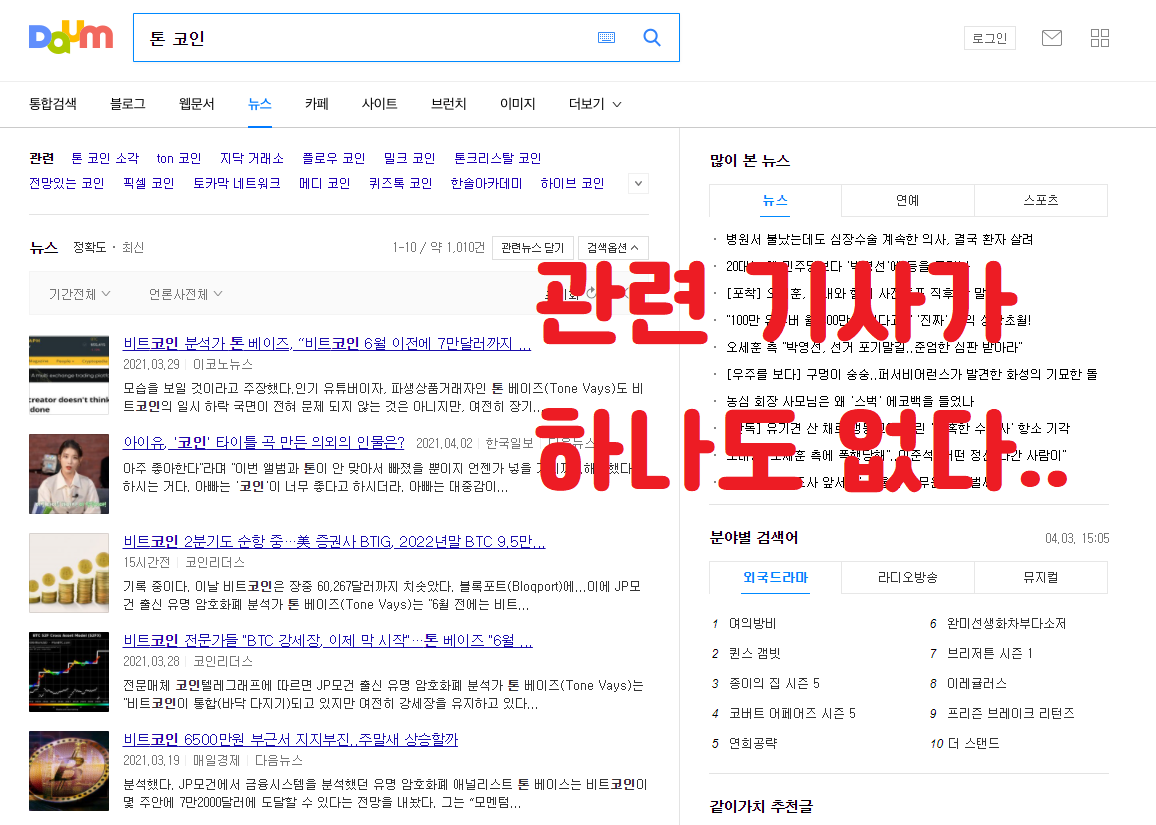The width and height of the screenshot is (1156, 825).
Task: Open related search 메디 코인
Action: pos(324,184)
